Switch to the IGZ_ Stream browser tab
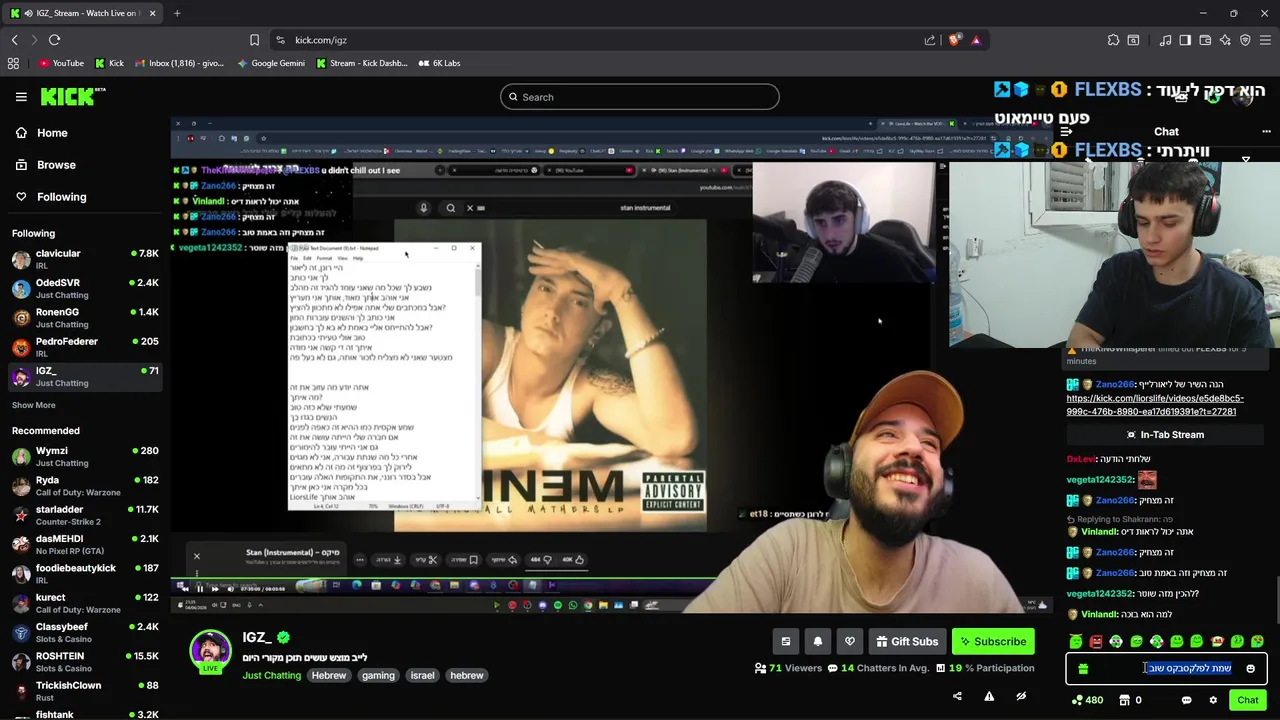1280x720 pixels. 83,13
